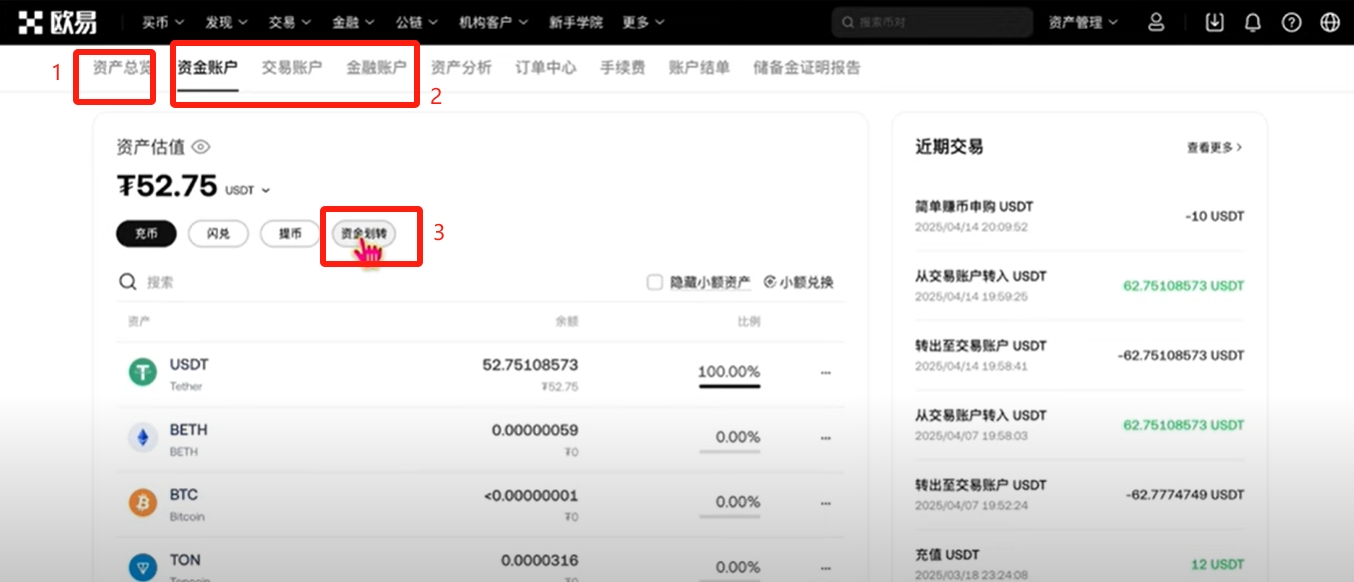Click the OKX logo in header
The width and height of the screenshot is (1354, 582).
tap(61, 22)
